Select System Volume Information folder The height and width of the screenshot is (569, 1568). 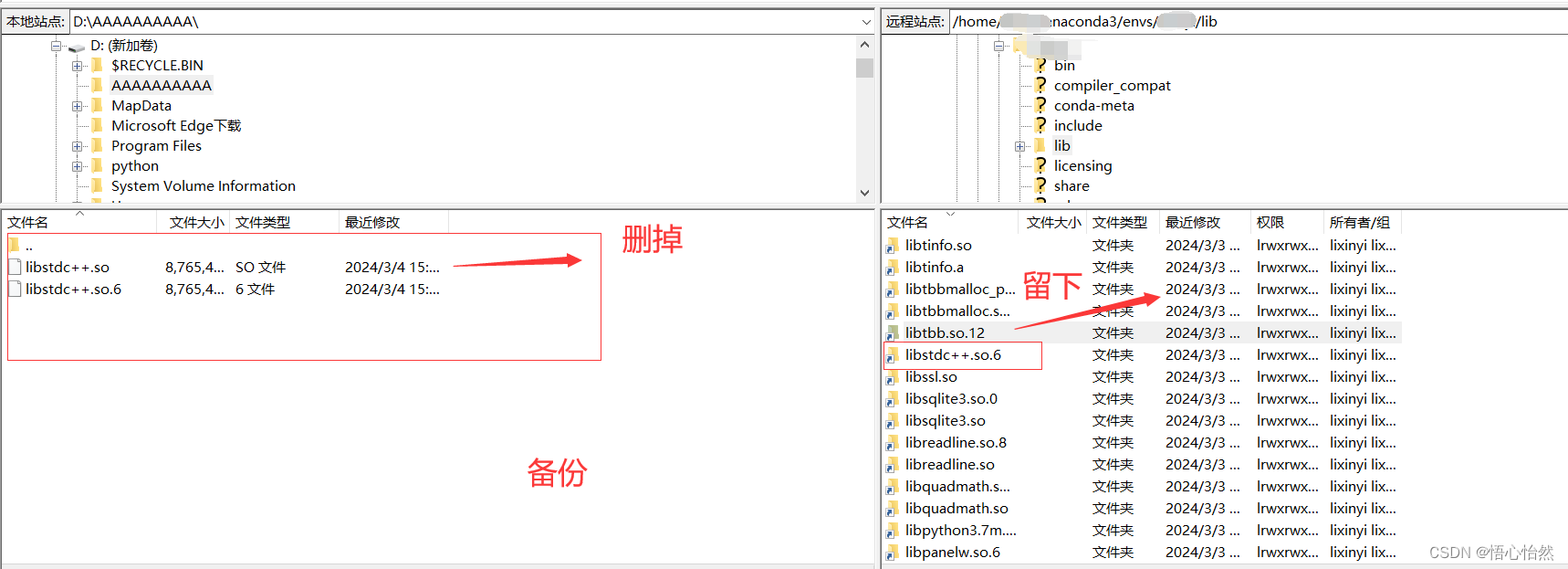coord(204,185)
